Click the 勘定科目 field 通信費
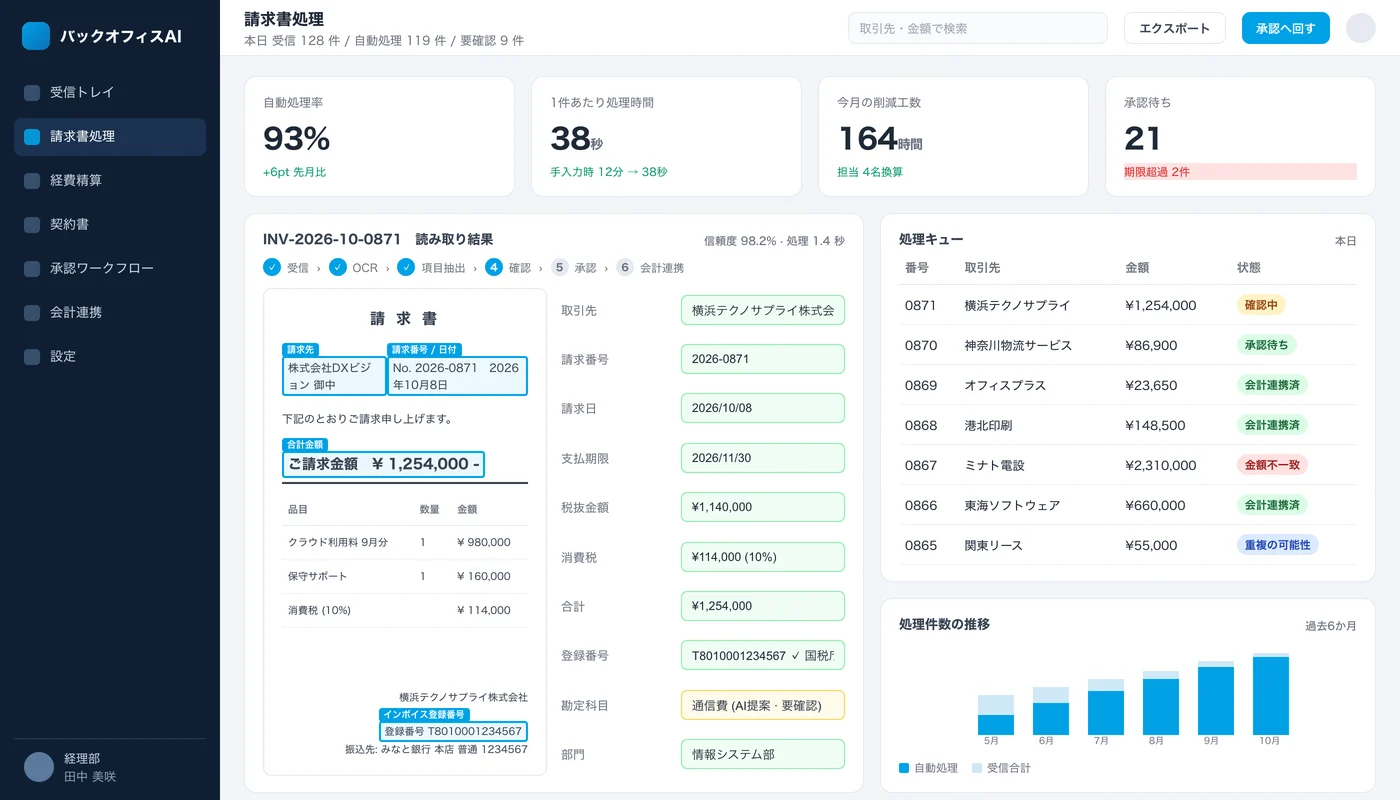This screenshot has width=1400, height=800. click(763, 705)
